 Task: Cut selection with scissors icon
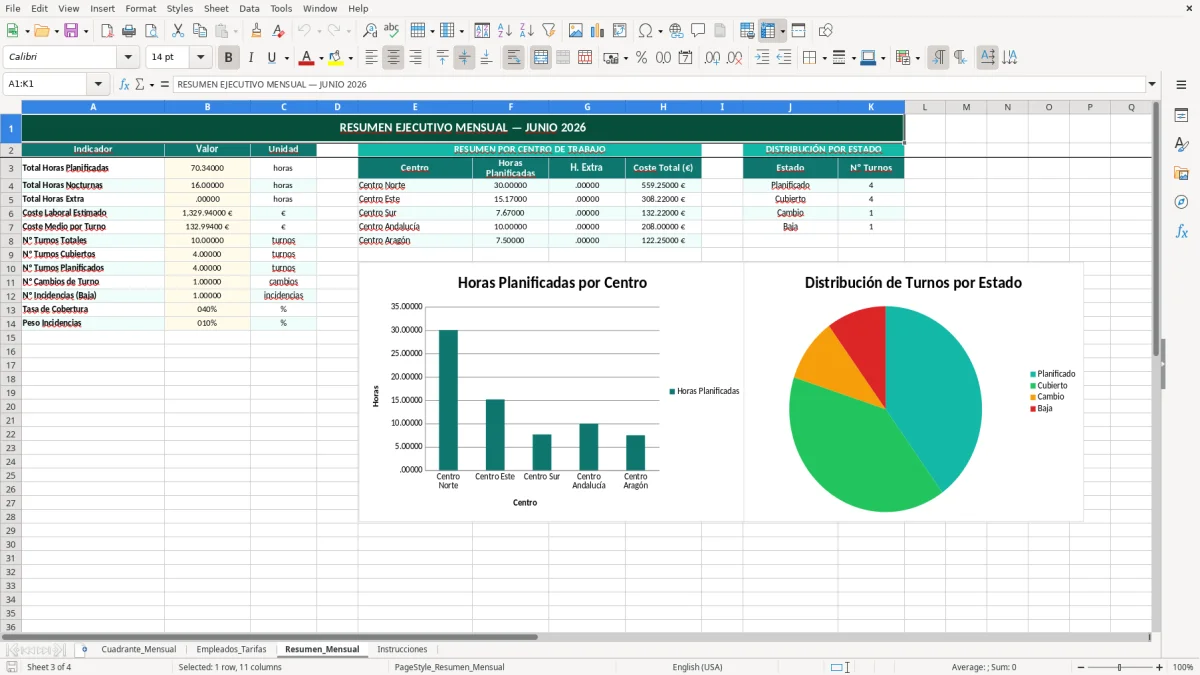click(178, 31)
